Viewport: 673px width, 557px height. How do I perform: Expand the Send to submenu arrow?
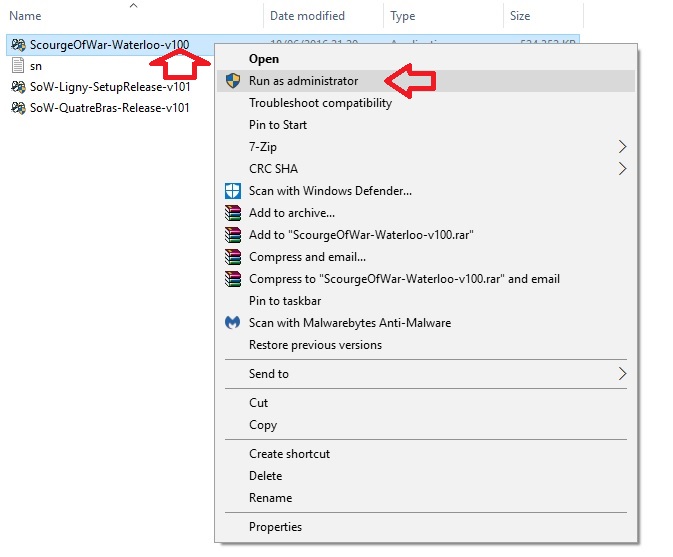coord(622,374)
